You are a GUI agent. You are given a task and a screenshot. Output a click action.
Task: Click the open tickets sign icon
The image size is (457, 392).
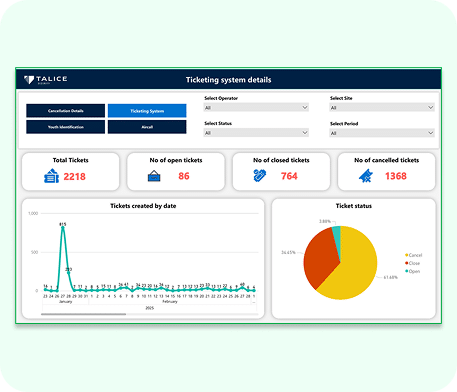pos(154,176)
